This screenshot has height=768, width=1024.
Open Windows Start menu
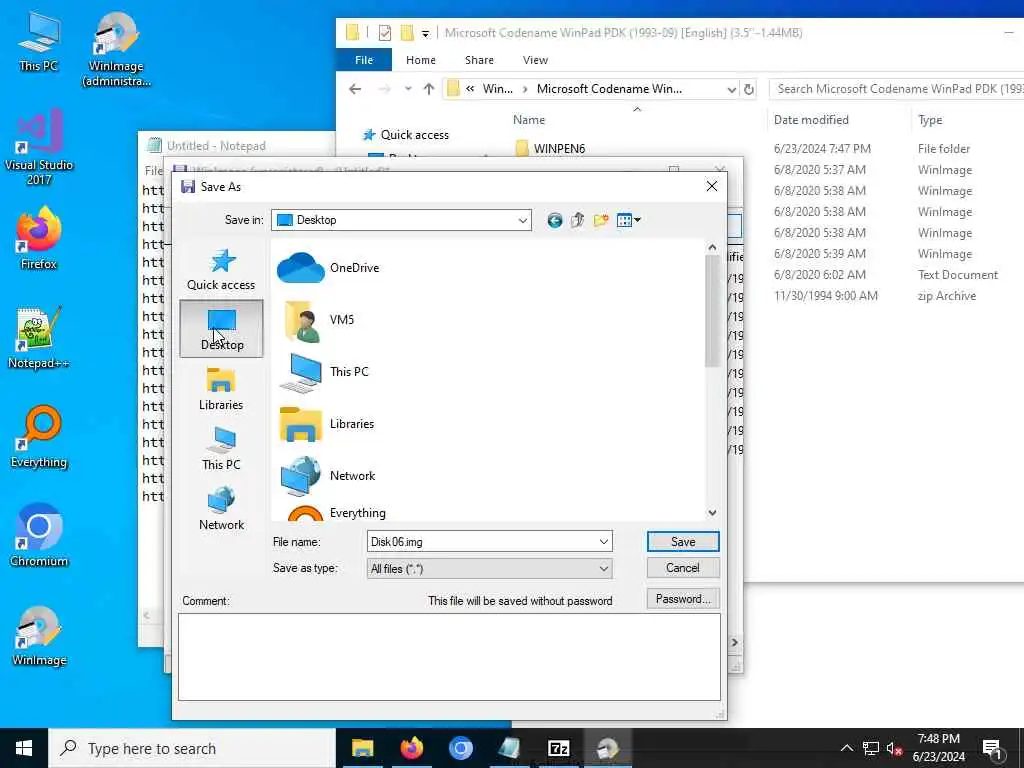24,748
